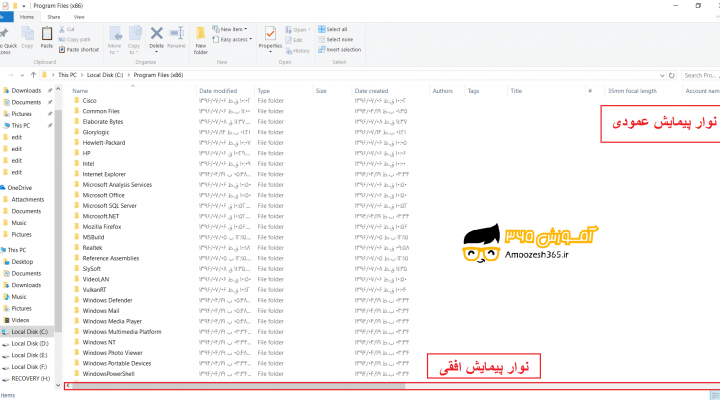Select Downloads in Quick access
This screenshot has width=720, height=400.
click(x=26, y=90)
